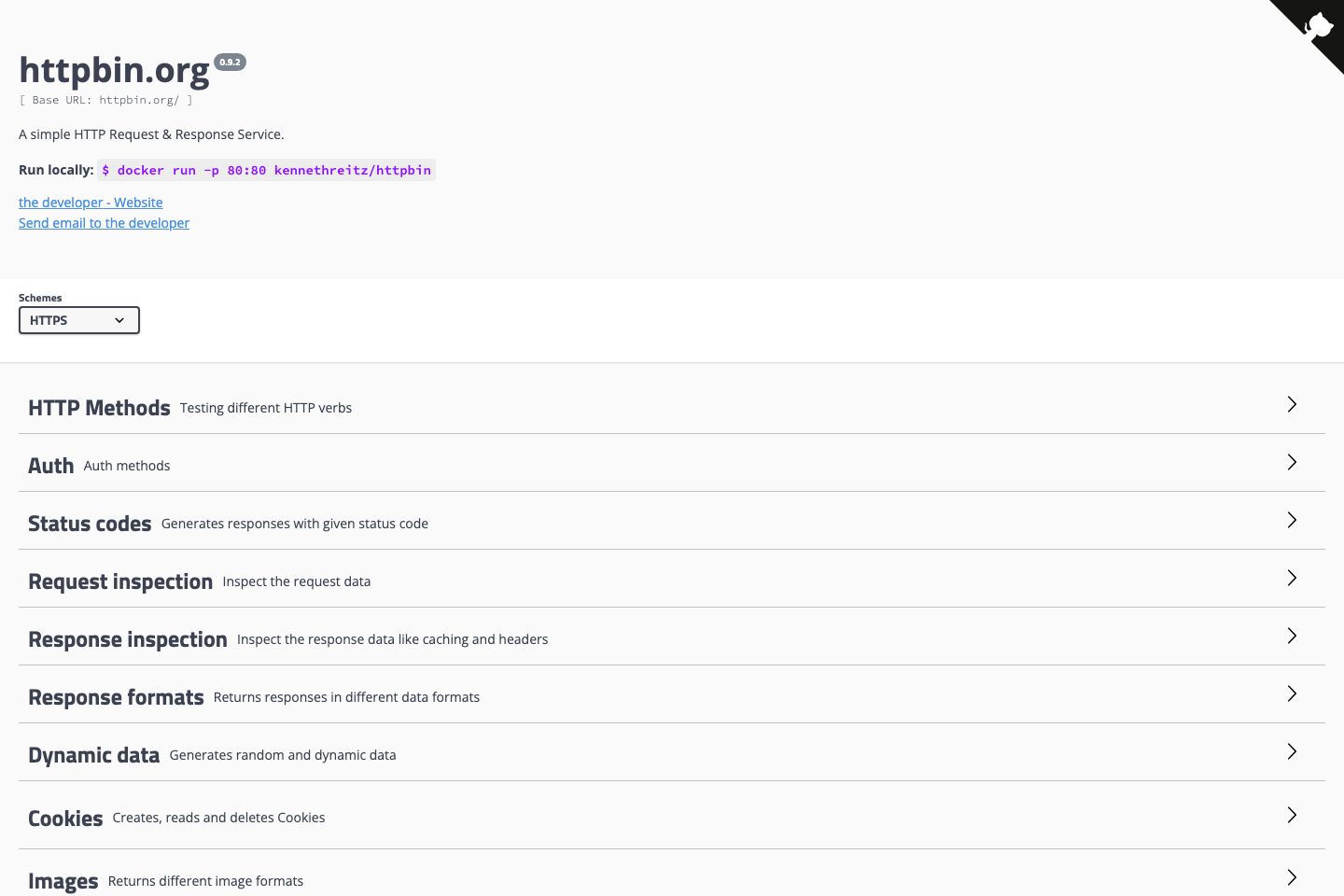Image resolution: width=1344 pixels, height=896 pixels.
Task: Open the Auth section header
Action: (50, 465)
